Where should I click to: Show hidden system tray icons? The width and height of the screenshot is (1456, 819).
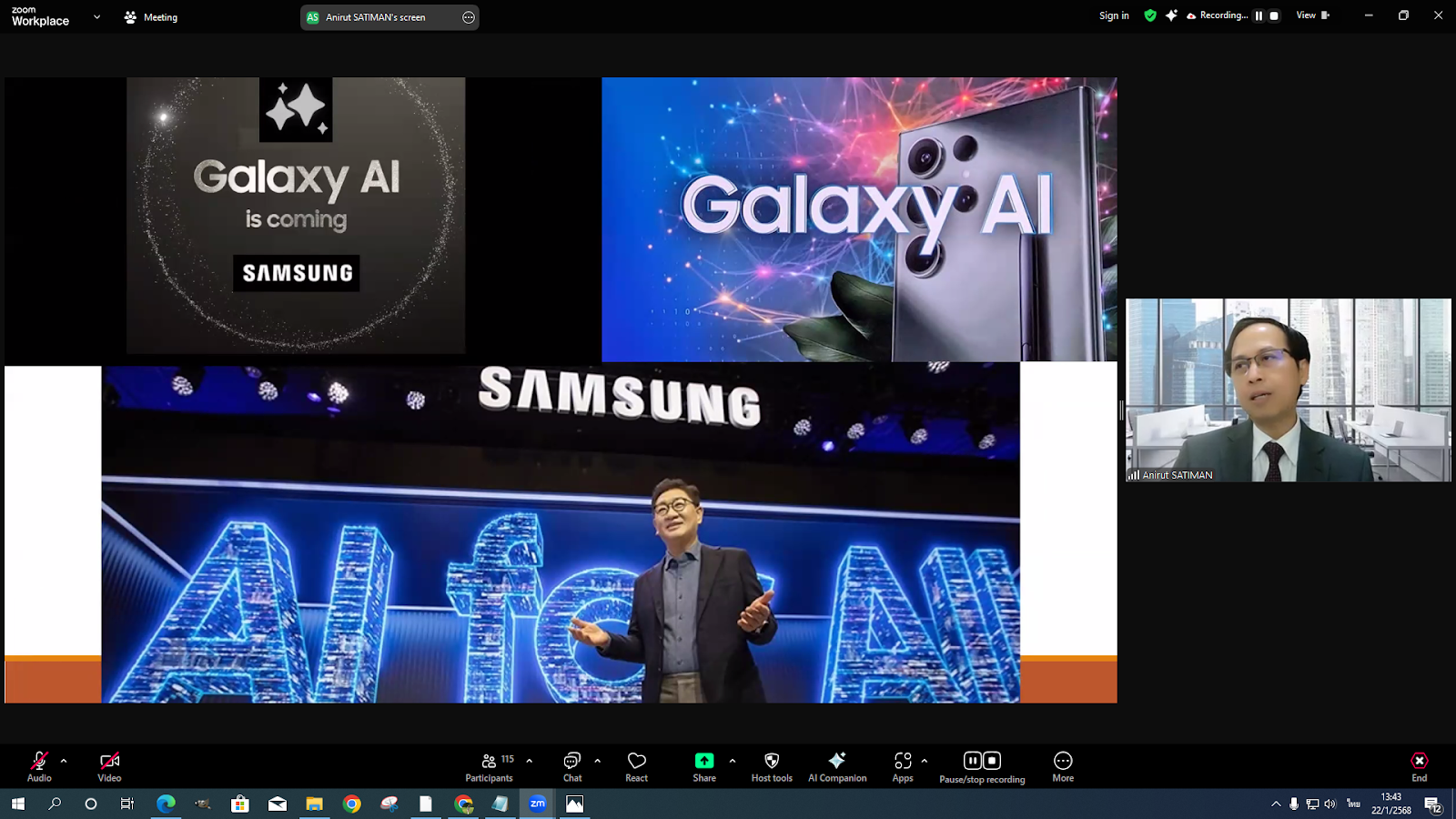(x=1276, y=804)
